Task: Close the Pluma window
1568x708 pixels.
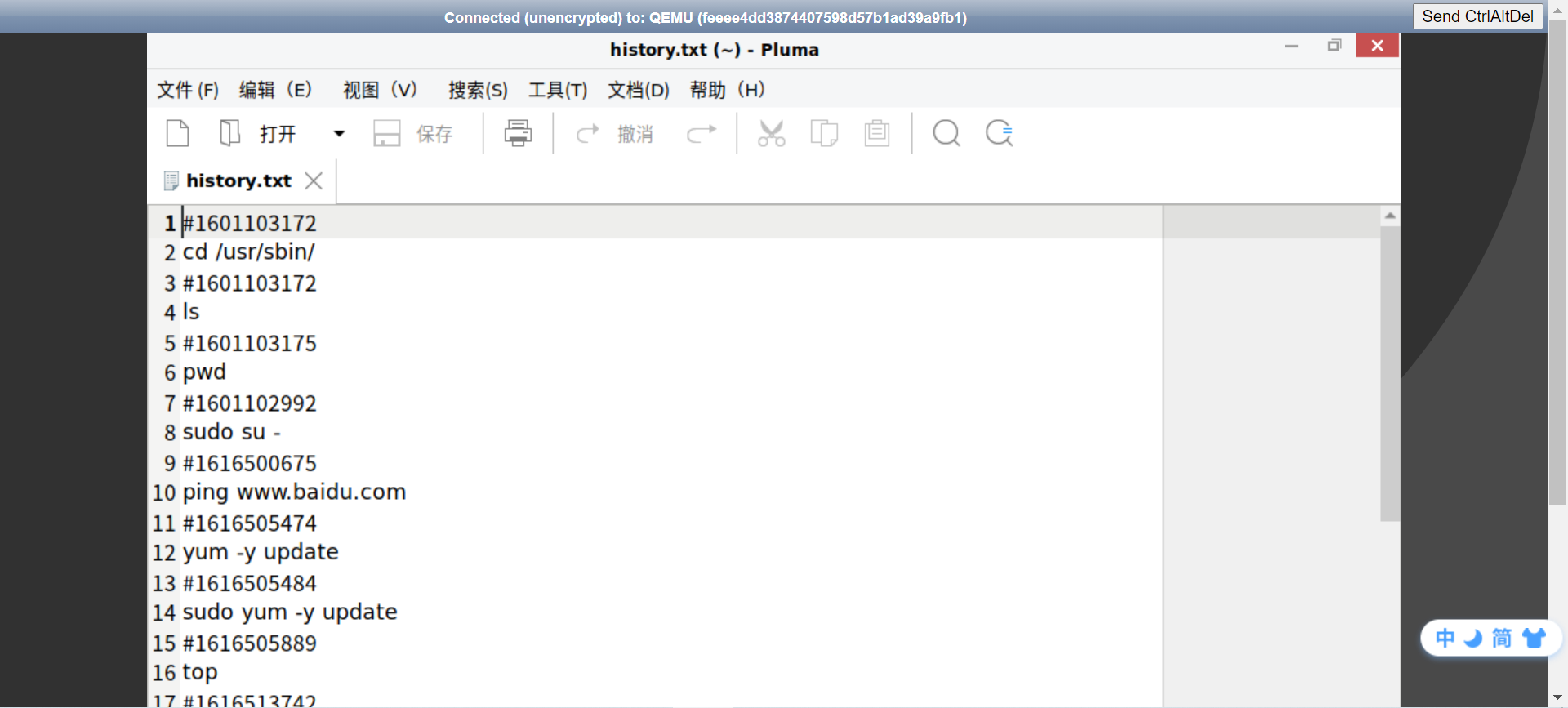Action: pos(1378,46)
